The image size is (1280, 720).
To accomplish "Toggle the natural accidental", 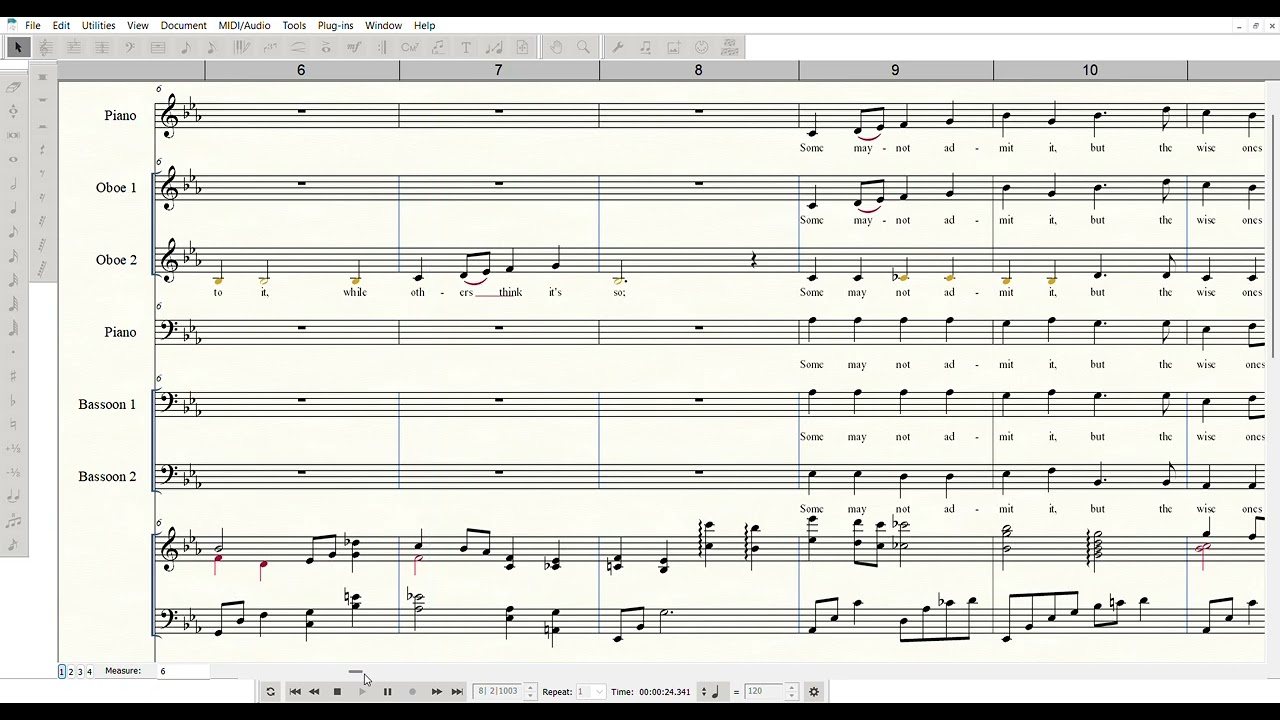I will coord(14,424).
